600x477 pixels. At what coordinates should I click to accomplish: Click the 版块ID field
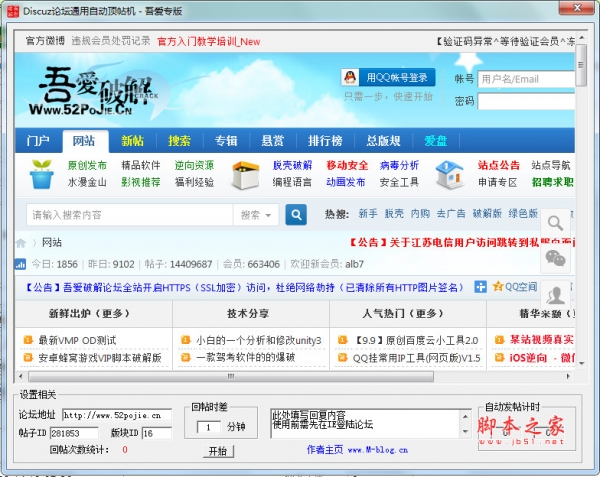(x=157, y=433)
